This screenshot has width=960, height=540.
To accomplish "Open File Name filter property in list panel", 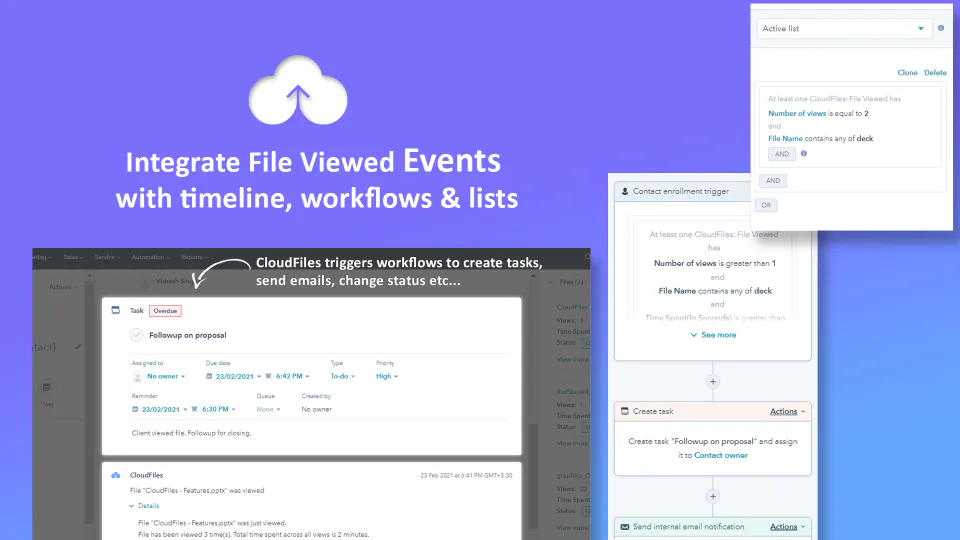I will pos(785,138).
